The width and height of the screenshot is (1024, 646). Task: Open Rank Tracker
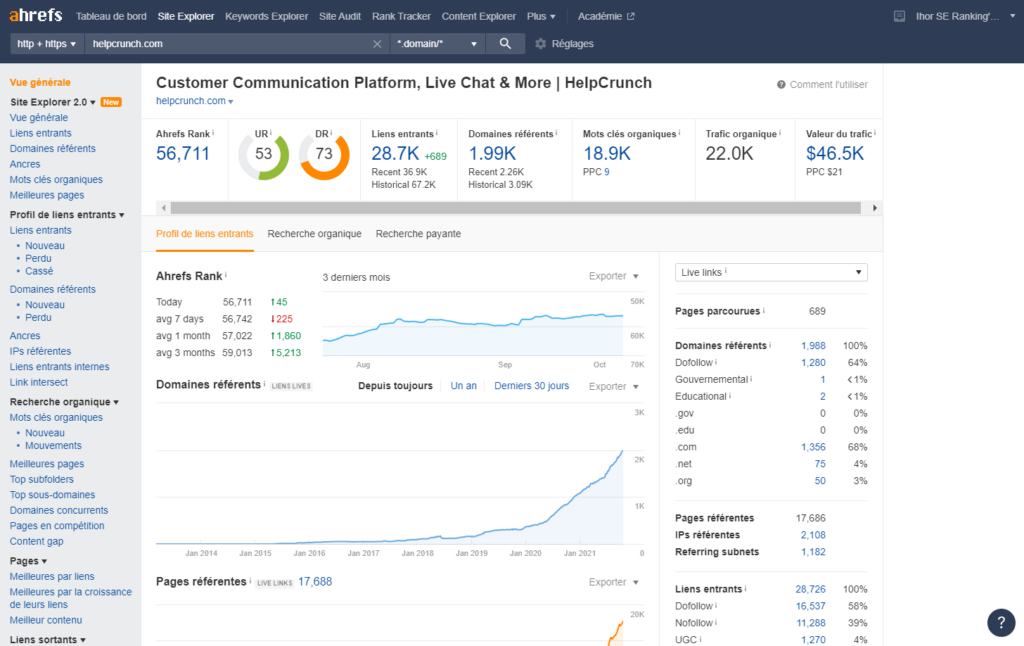[x=401, y=16]
